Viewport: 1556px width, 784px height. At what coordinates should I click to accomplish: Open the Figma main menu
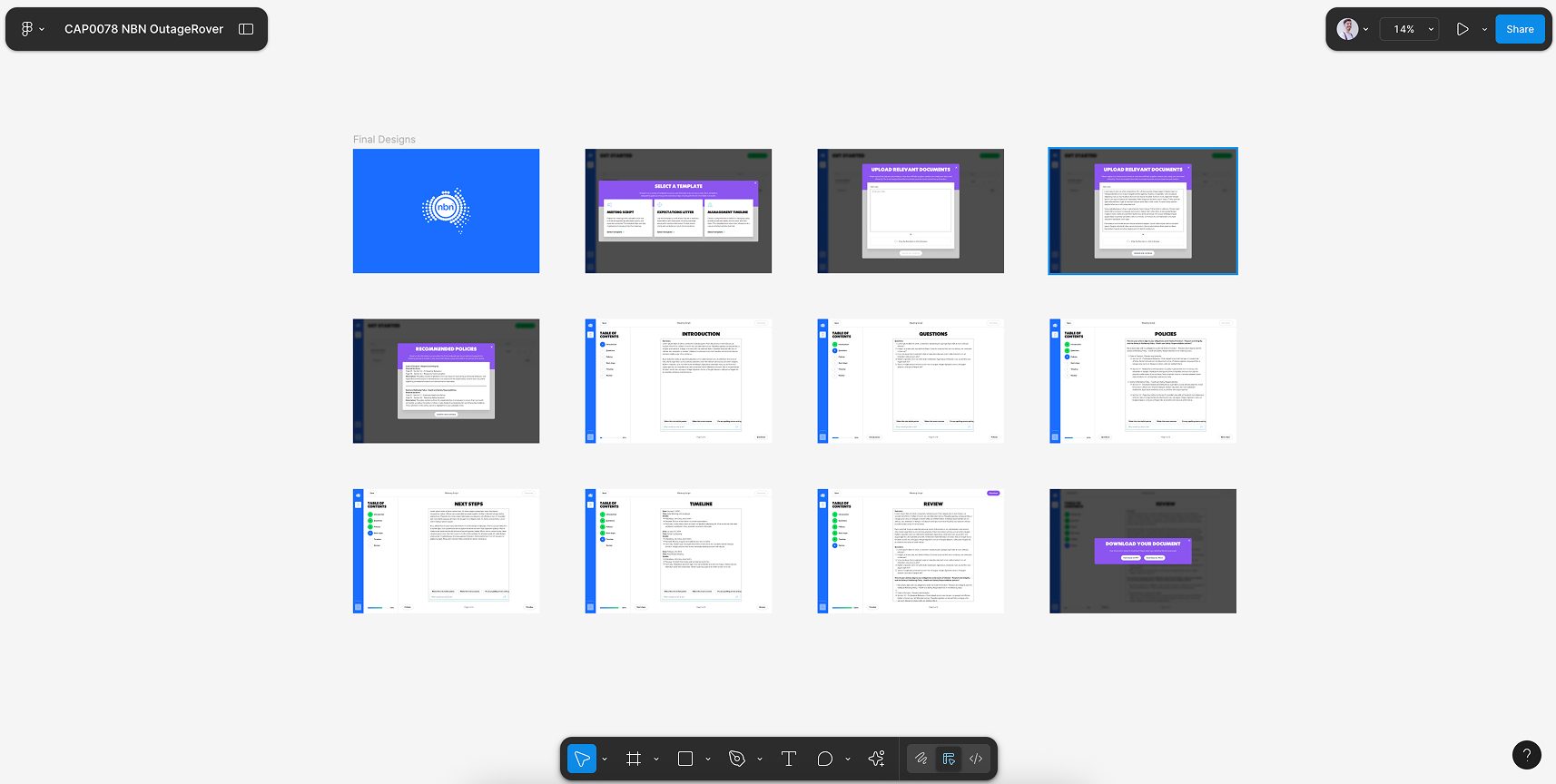32,29
